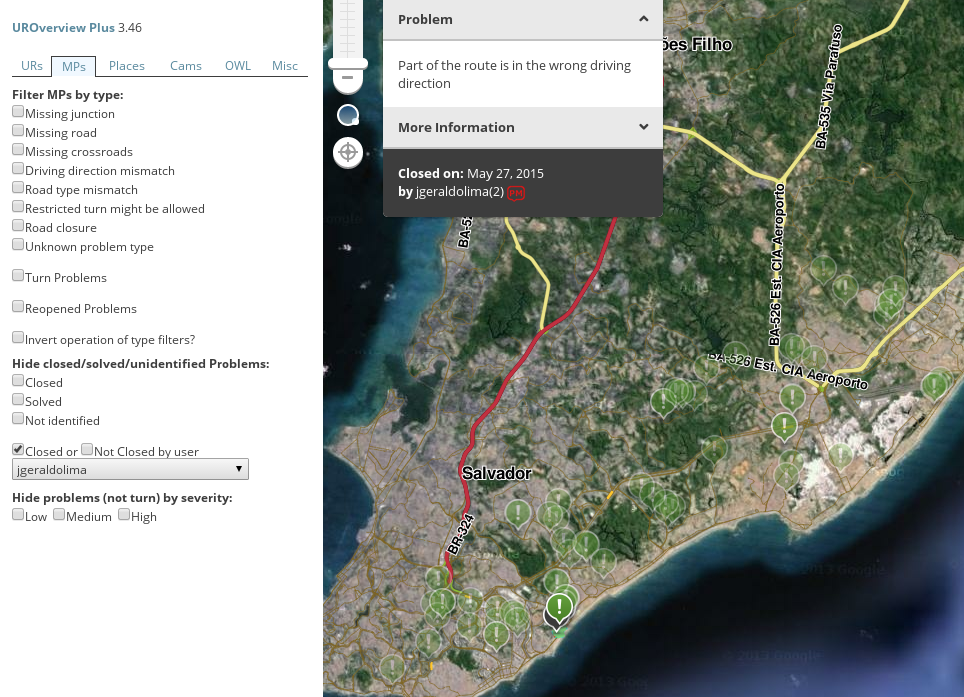
Task: Select the highlighted problem marker near Salvador coast
Action: (x=559, y=605)
